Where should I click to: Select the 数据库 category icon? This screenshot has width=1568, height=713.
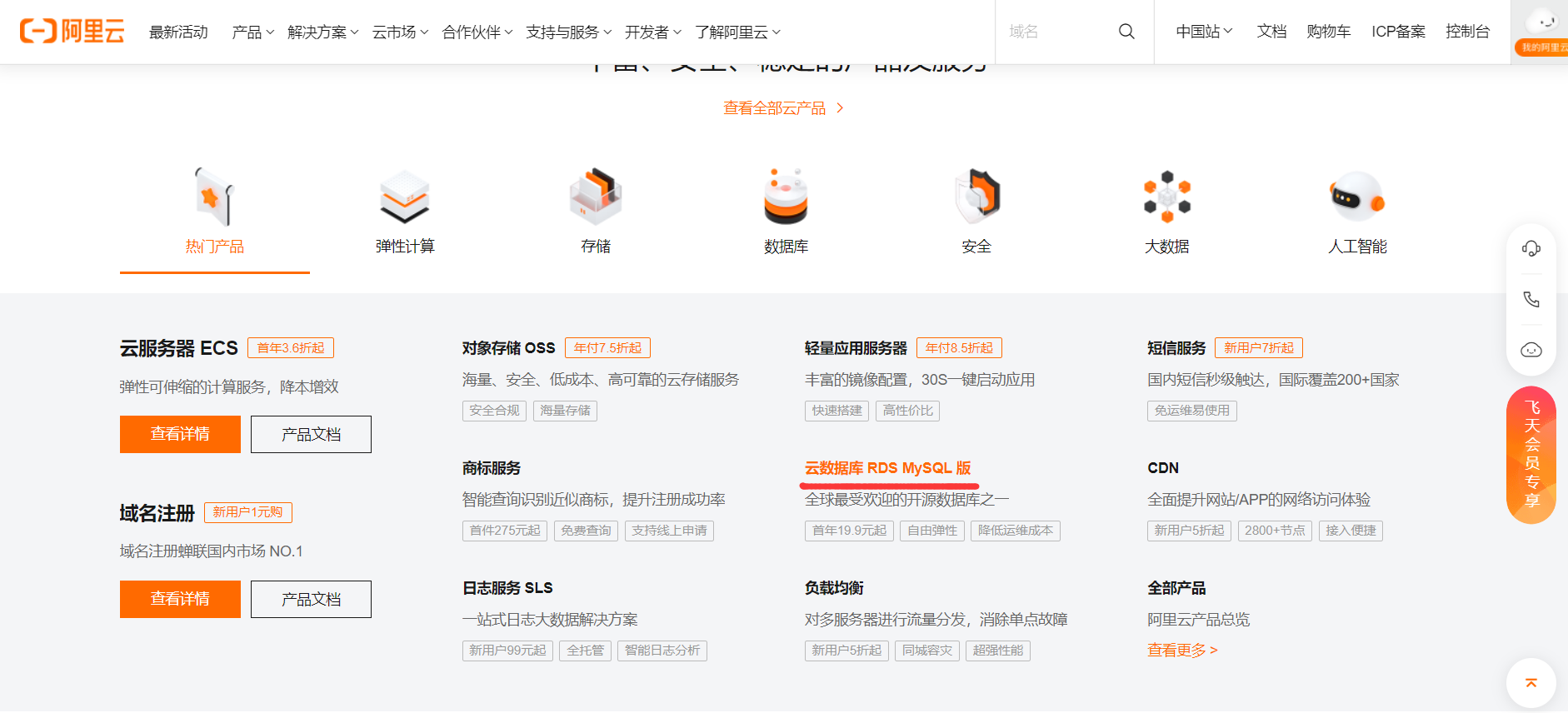[x=786, y=197]
